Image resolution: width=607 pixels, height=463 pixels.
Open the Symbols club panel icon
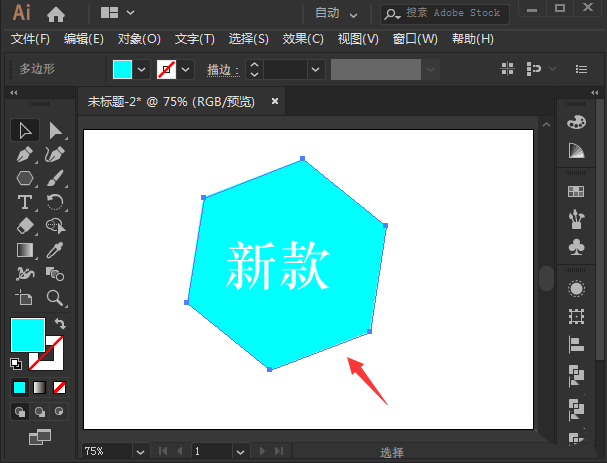(x=576, y=246)
